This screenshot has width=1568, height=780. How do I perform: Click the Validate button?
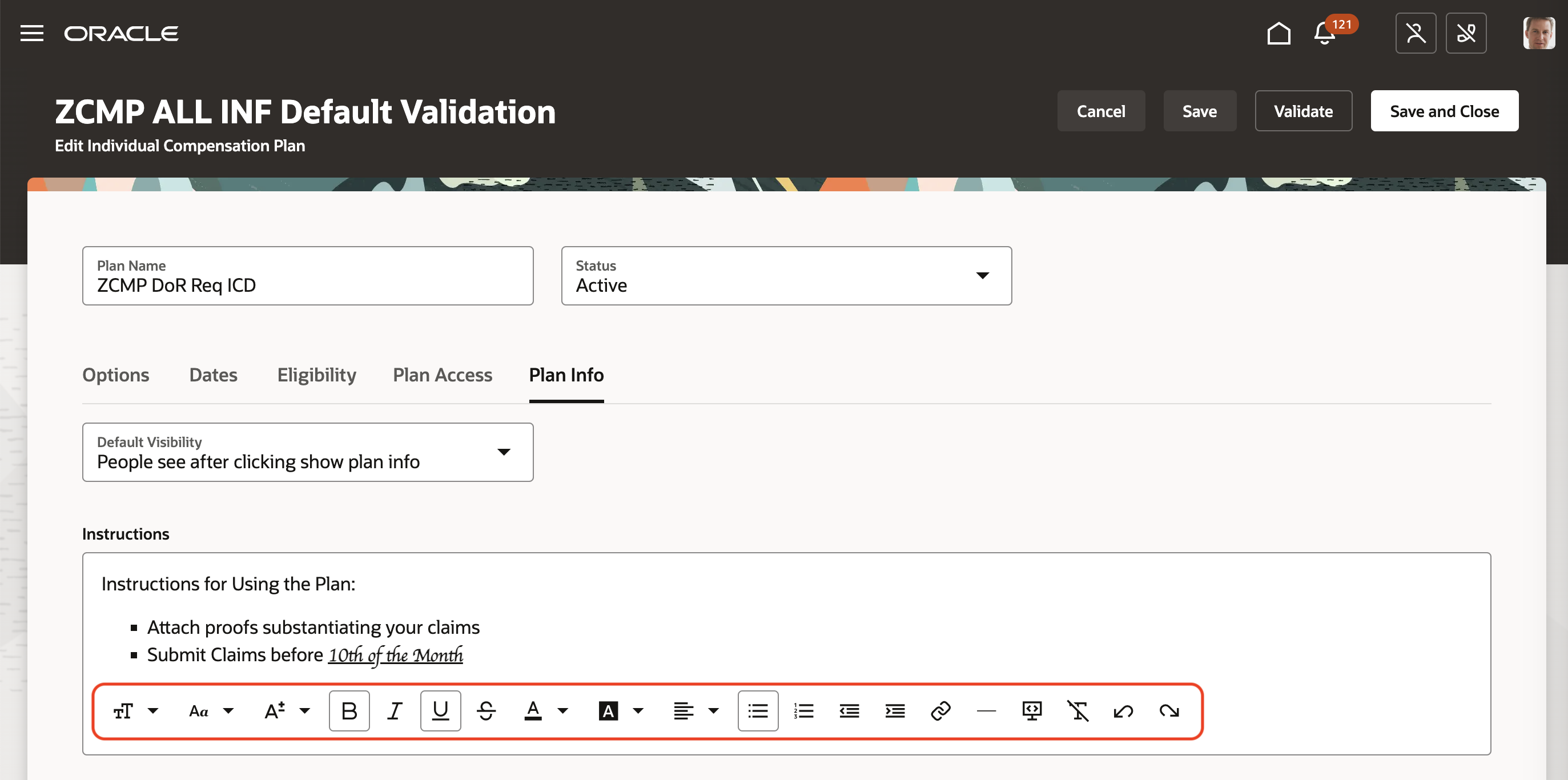pos(1303,111)
